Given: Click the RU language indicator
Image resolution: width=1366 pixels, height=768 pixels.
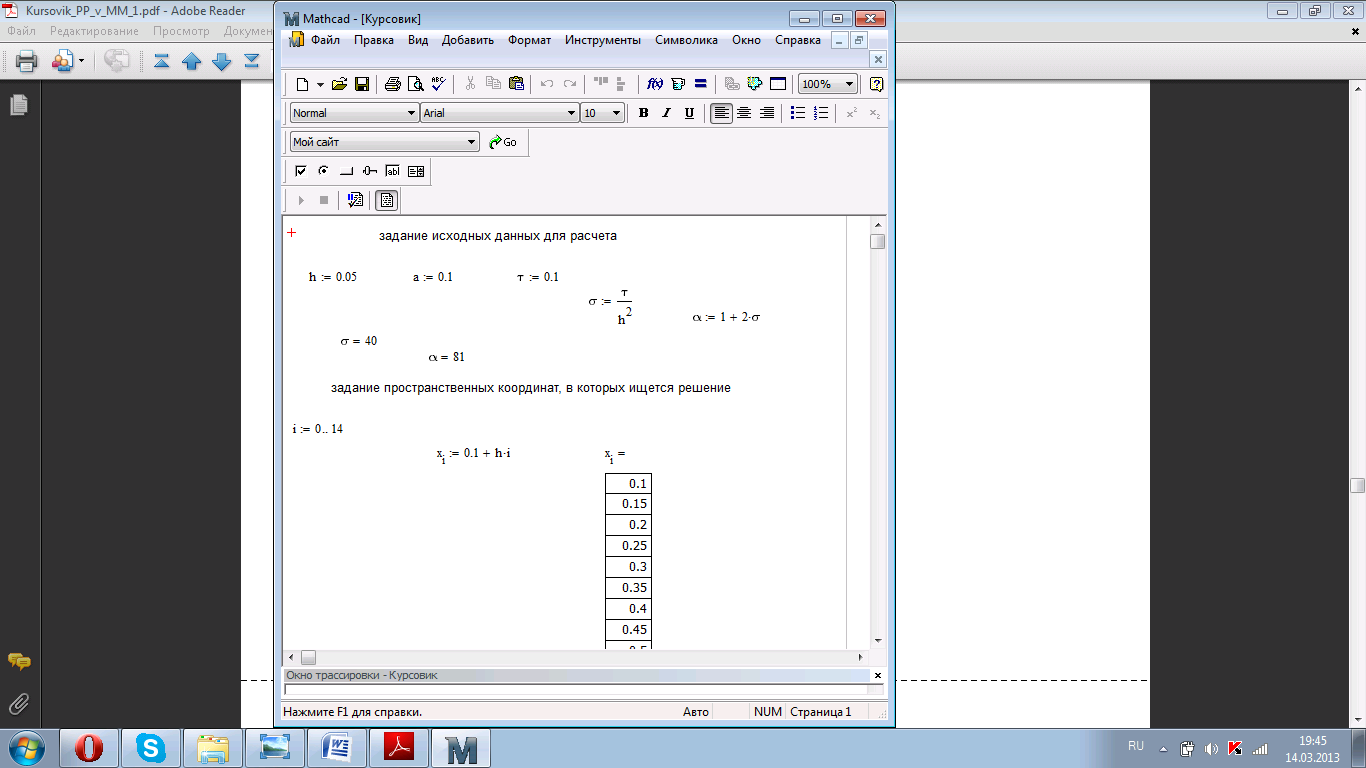Looking at the screenshot, I should tap(1136, 746).
